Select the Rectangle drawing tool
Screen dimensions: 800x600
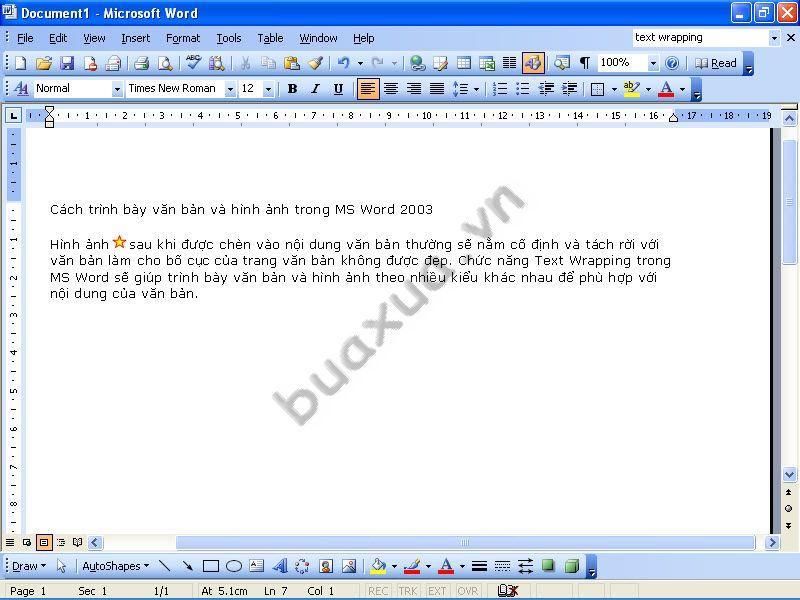point(211,566)
